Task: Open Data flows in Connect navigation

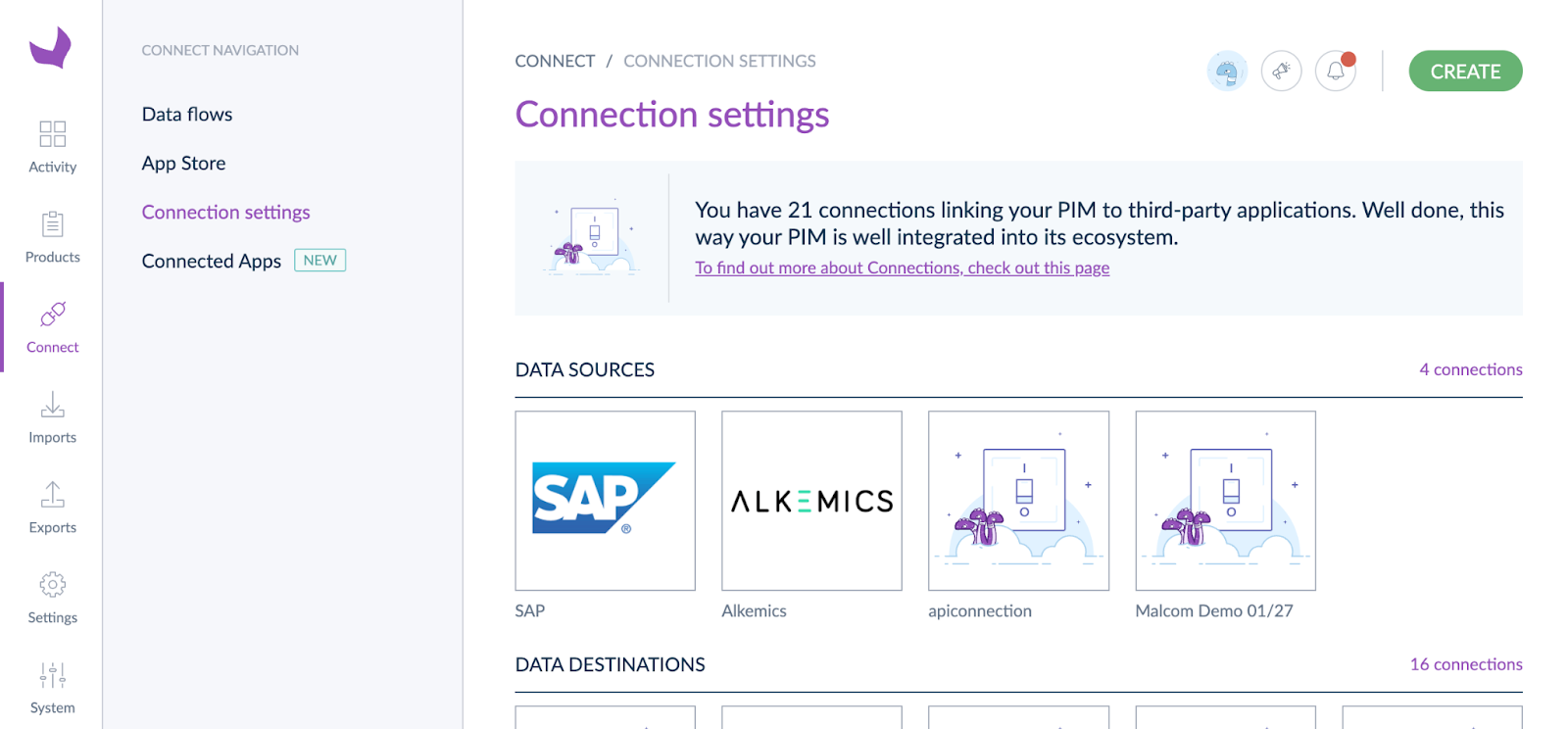Action: coord(187,115)
